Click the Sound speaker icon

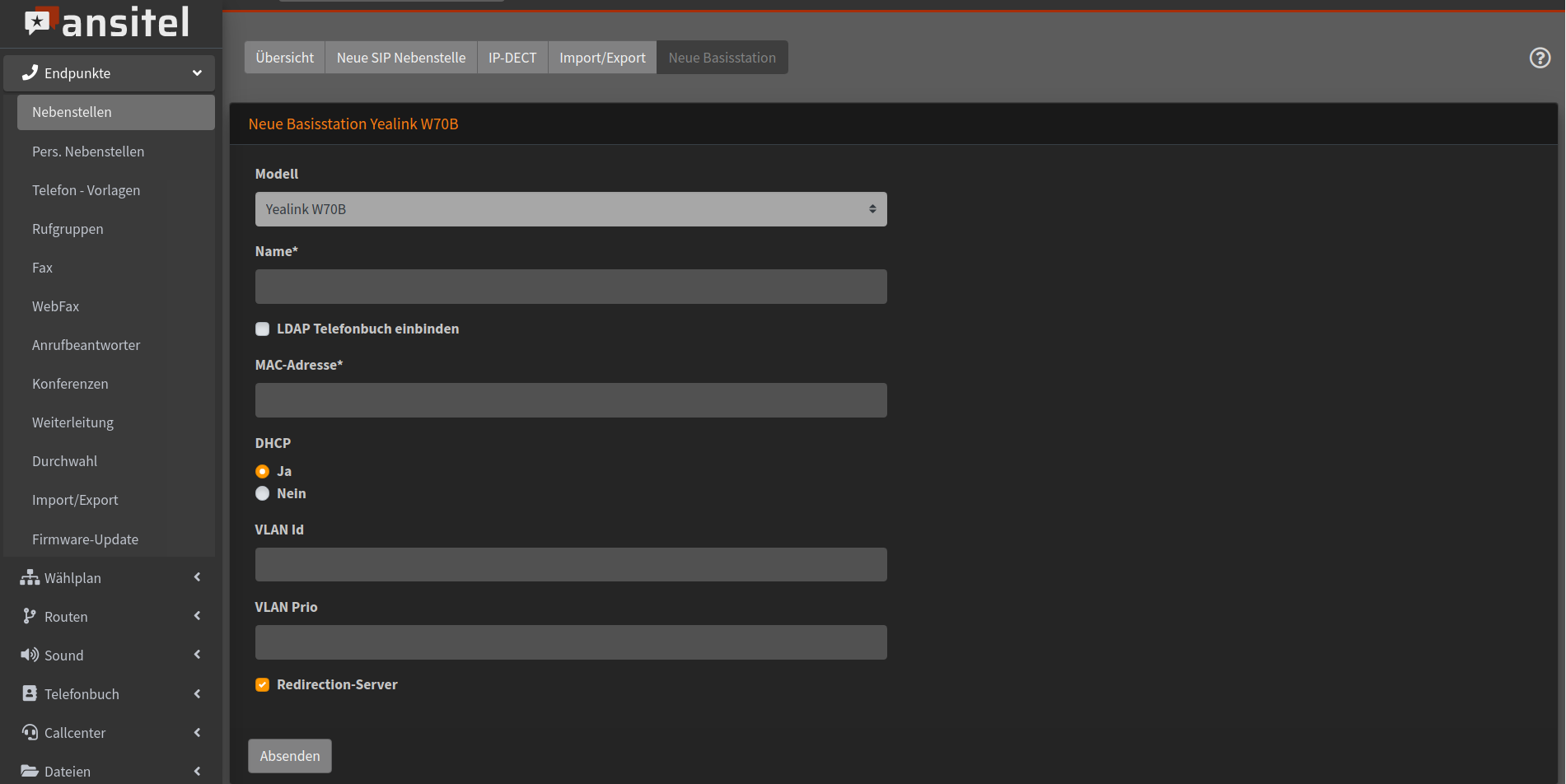pyautogui.click(x=30, y=655)
